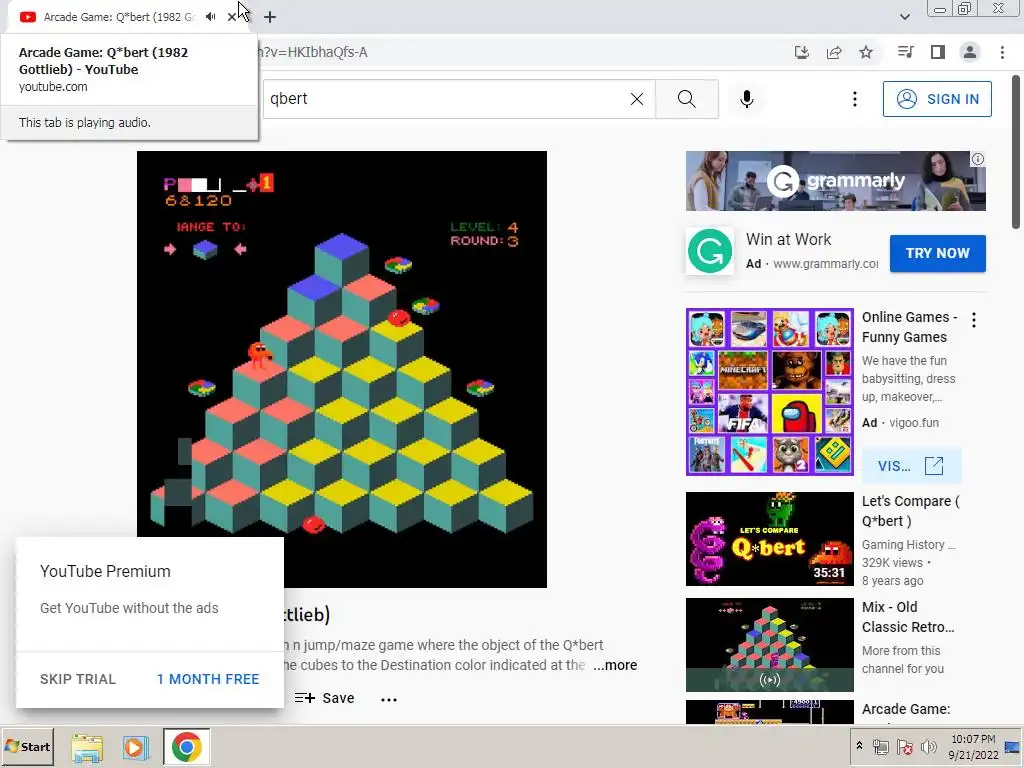Open a new browser tab

pos(270,17)
